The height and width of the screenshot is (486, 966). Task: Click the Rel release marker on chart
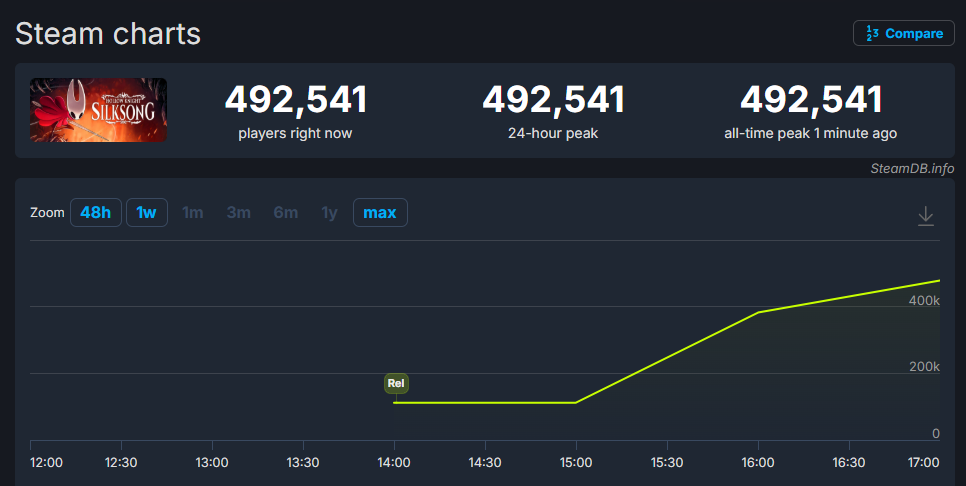[396, 383]
